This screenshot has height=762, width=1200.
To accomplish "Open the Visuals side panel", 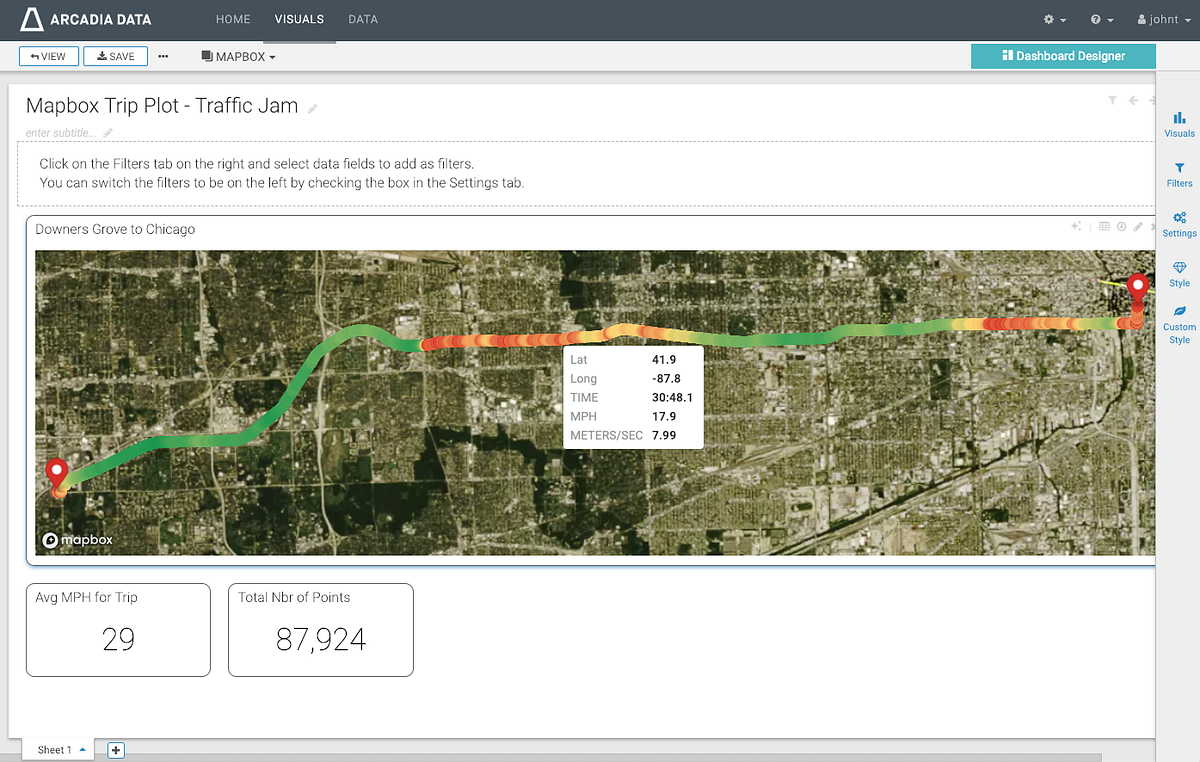I will (1179, 124).
